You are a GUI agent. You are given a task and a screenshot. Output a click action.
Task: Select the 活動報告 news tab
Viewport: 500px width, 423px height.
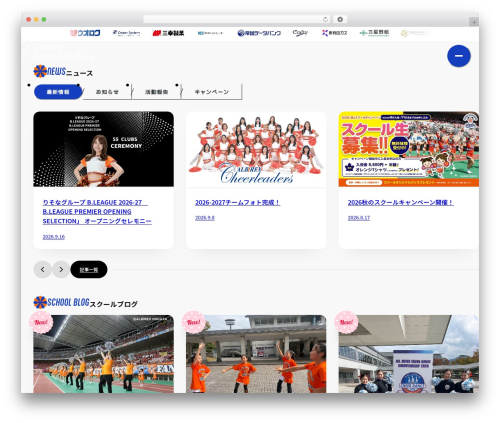click(156, 92)
